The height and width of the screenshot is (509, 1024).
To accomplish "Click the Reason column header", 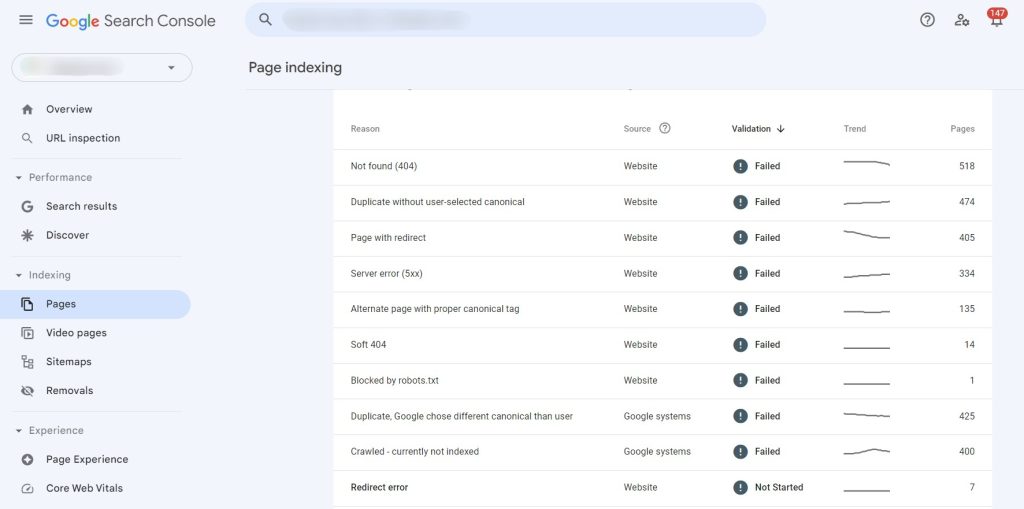I will pos(365,129).
